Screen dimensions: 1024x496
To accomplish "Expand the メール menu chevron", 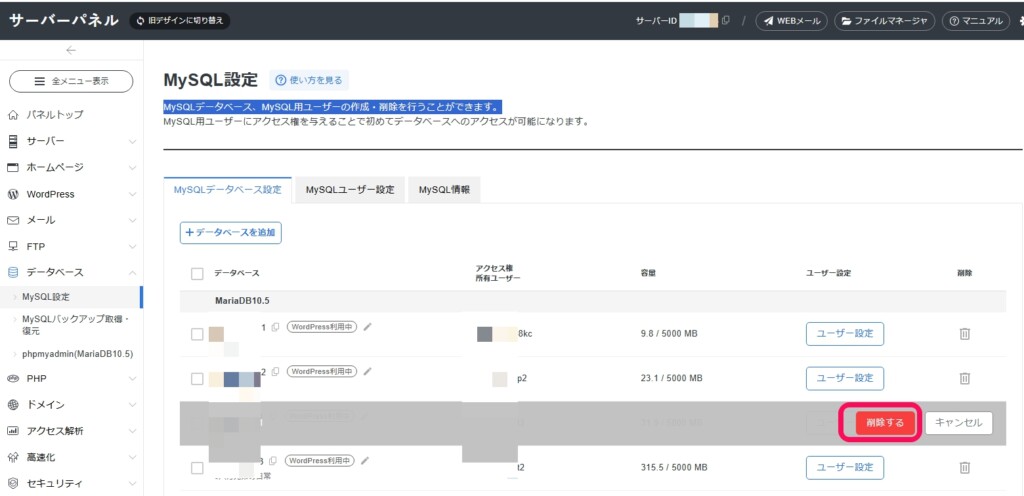I will pyautogui.click(x=133, y=221).
